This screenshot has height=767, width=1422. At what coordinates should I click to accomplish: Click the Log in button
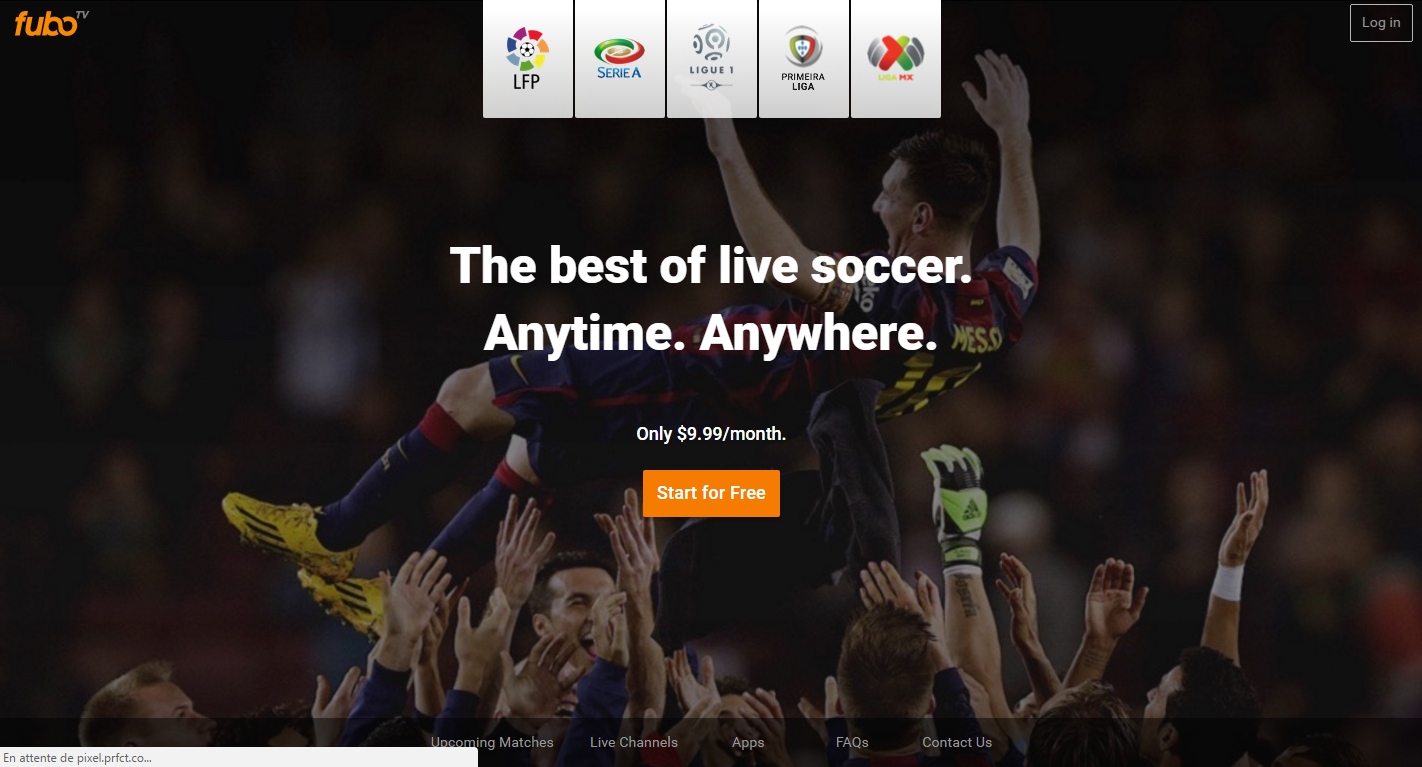1381,23
